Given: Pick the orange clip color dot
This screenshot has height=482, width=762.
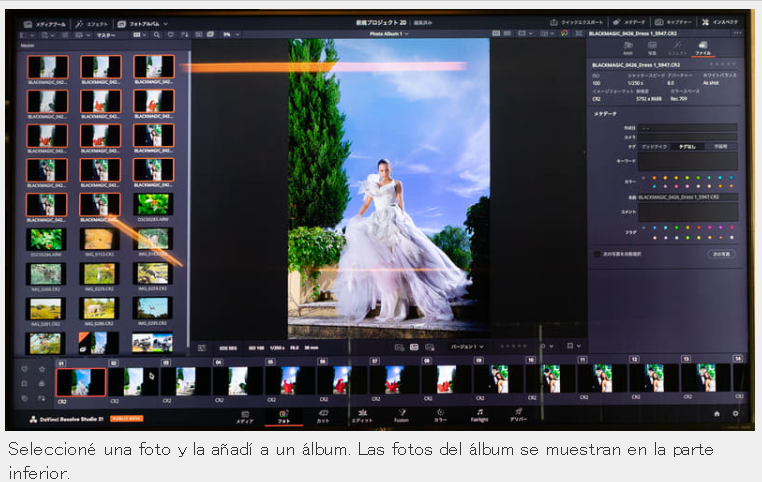Looking at the screenshot, I should pyautogui.click(x=654, y=178).
